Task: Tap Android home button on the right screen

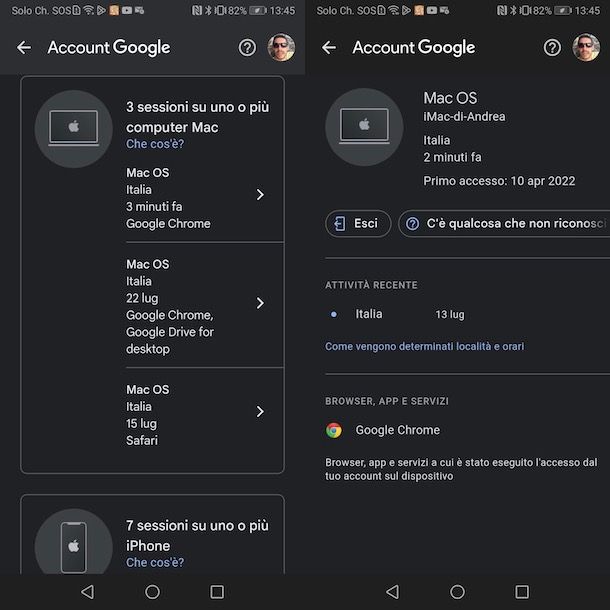Action: tap(457, 592)
